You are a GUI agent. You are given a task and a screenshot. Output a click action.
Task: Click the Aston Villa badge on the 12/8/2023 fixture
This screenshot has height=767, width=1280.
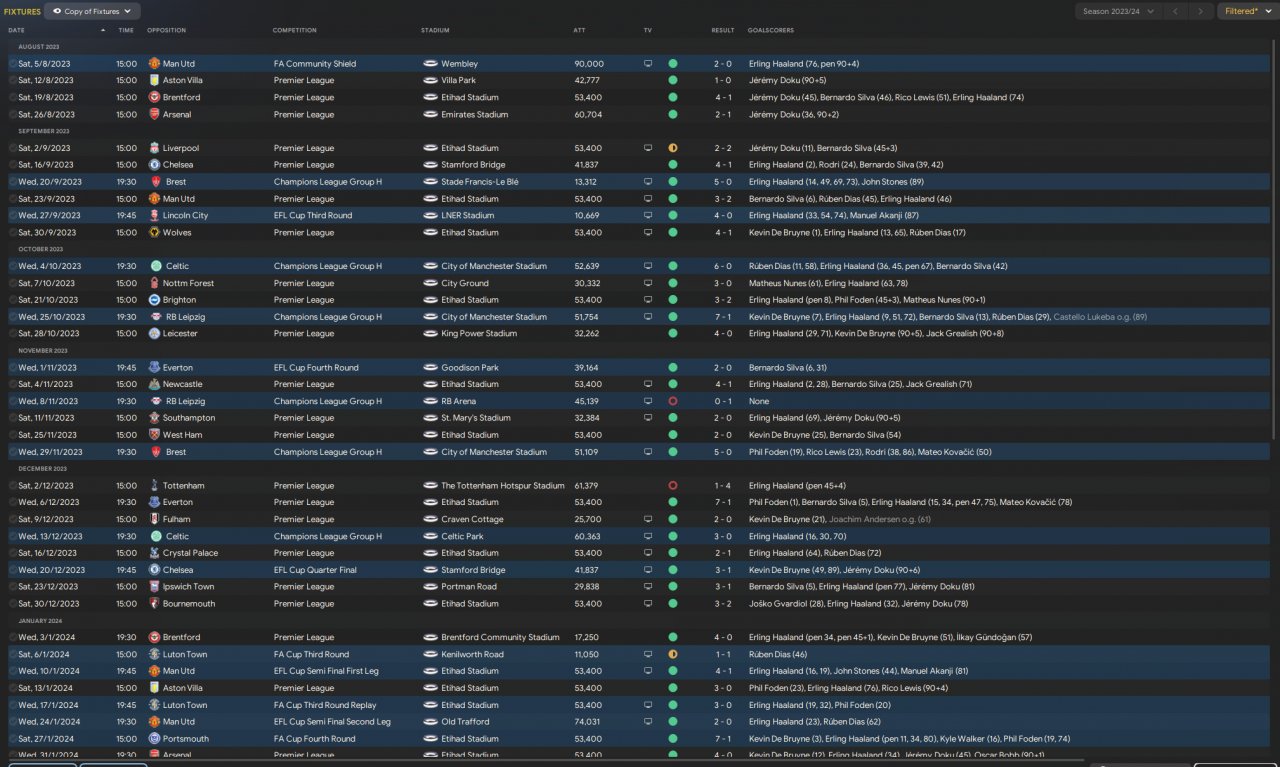click(x=154, y=80)
